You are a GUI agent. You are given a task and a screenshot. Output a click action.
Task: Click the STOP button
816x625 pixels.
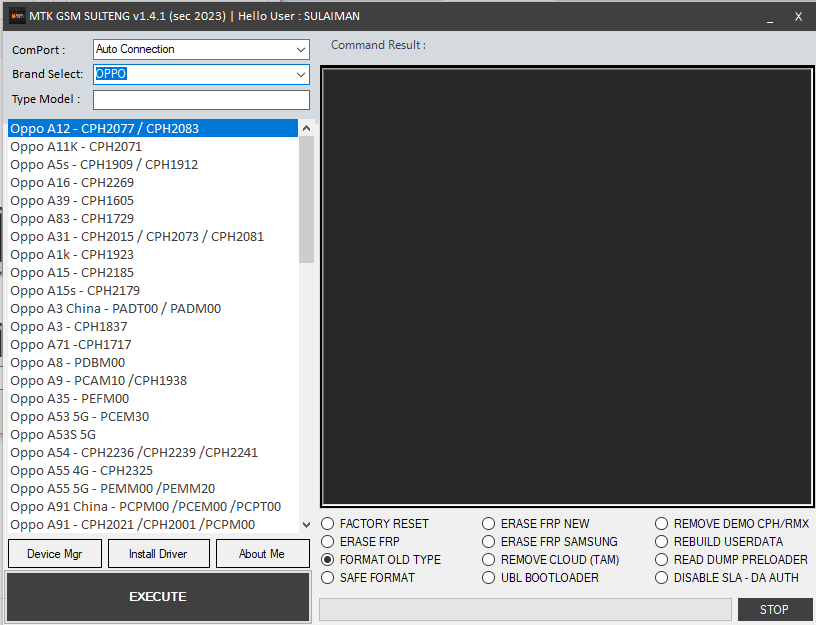click(774, 609)
